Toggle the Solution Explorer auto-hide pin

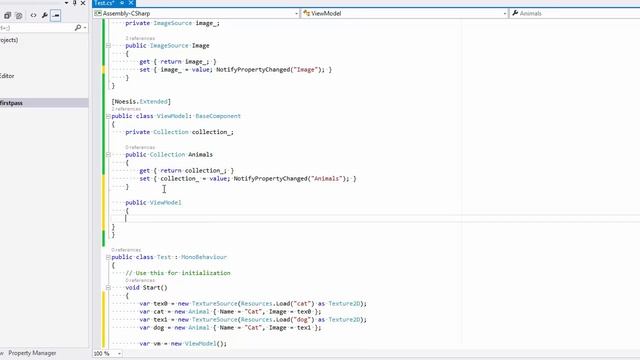click(75, 3)
